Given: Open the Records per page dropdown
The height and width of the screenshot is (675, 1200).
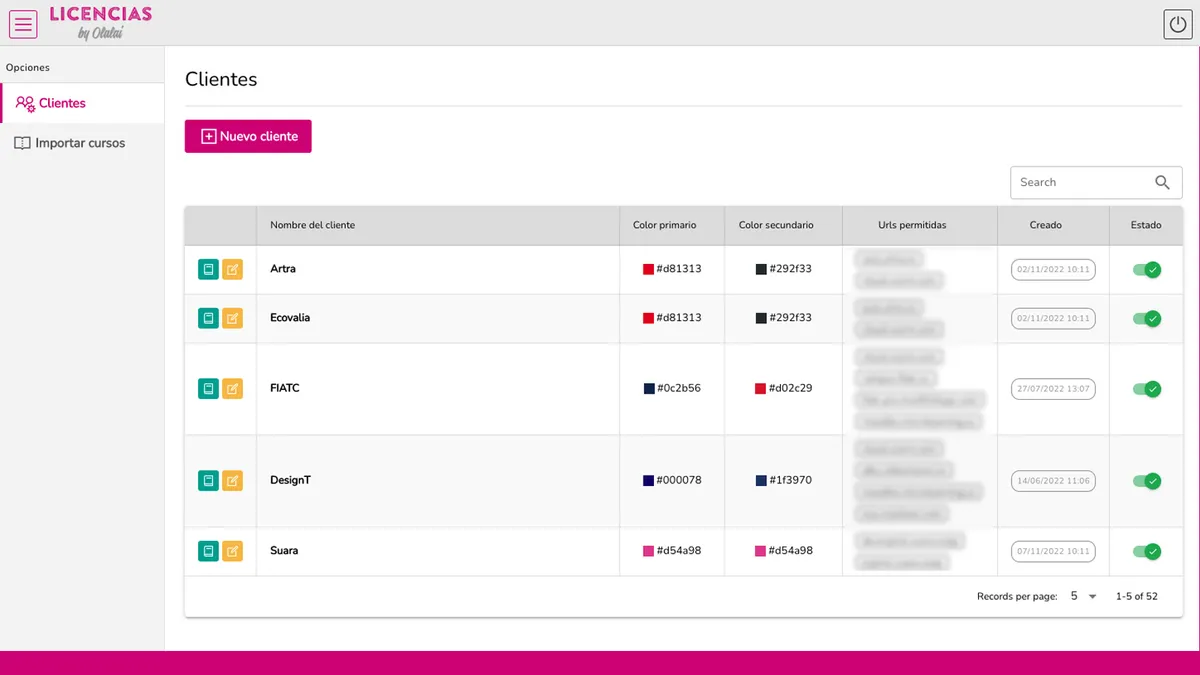Looking at the screenshot, I should tap(1083, 596).
